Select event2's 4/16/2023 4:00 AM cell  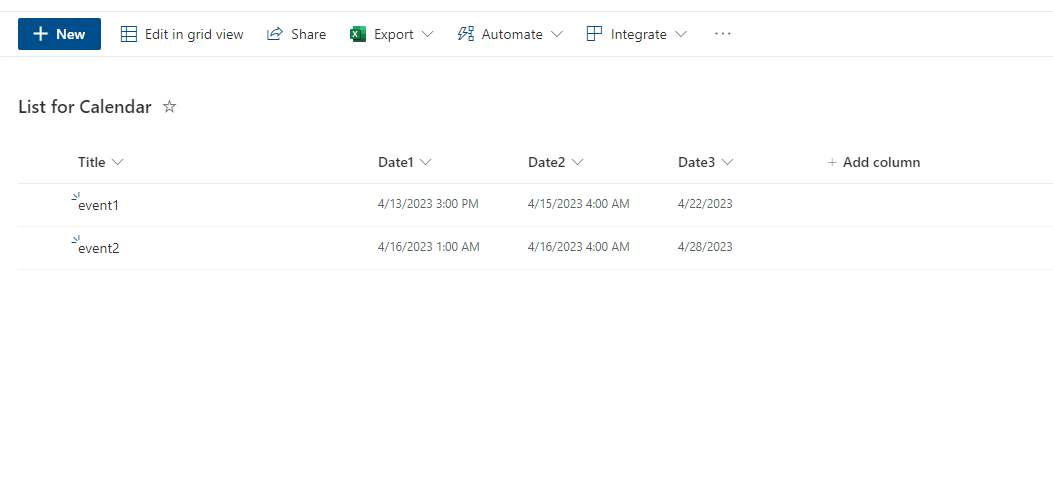[x=579, y=246]
